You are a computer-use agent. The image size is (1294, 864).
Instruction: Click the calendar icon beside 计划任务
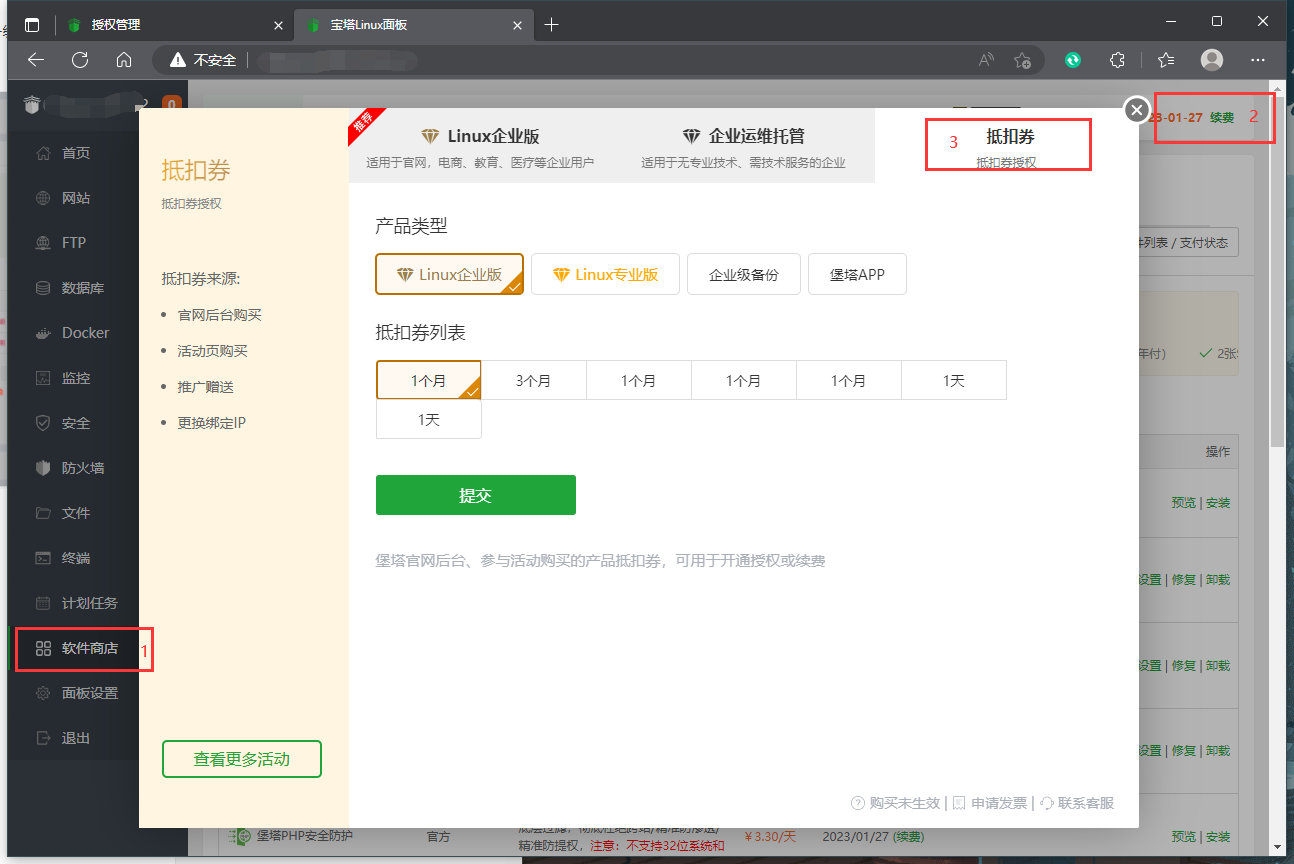(x=43, y=603)
